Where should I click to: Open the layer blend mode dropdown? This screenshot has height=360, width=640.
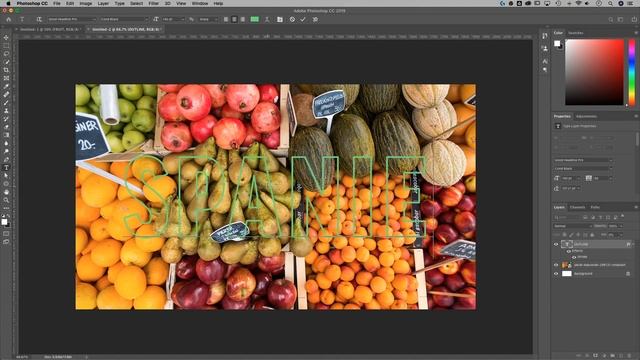point(573,226)
